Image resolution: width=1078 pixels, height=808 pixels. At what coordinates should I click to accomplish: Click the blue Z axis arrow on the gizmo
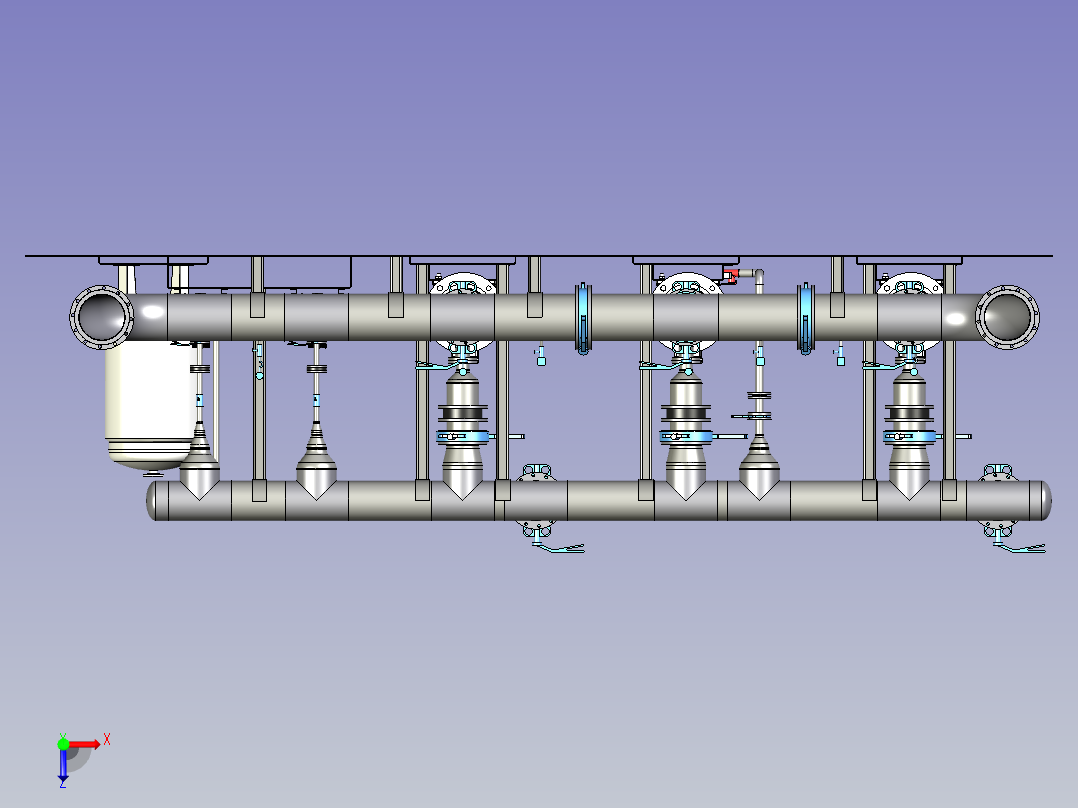pyautogui.click(x=63, y=764)
